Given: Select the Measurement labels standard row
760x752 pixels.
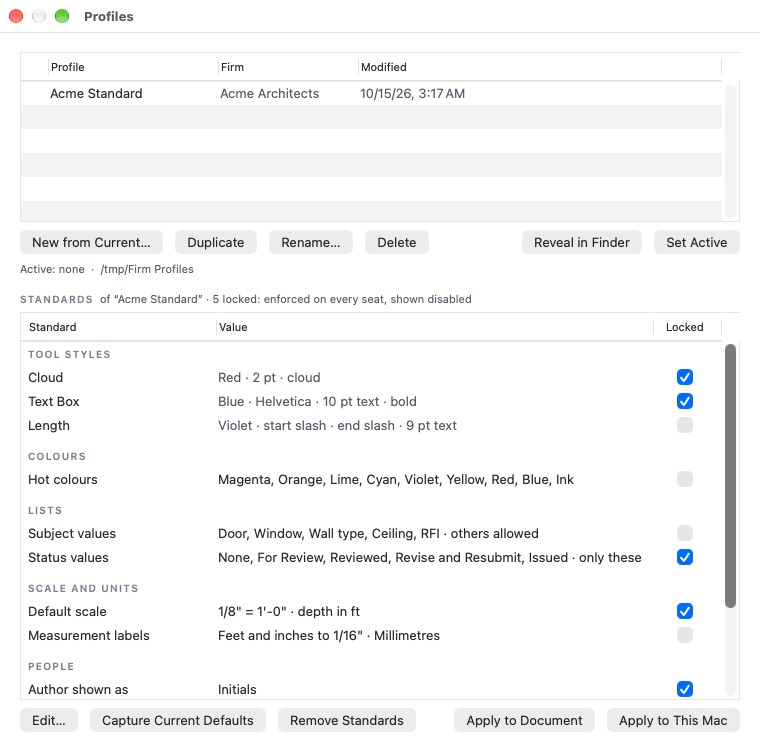Looking at the screenshot, I should [371, 636].
